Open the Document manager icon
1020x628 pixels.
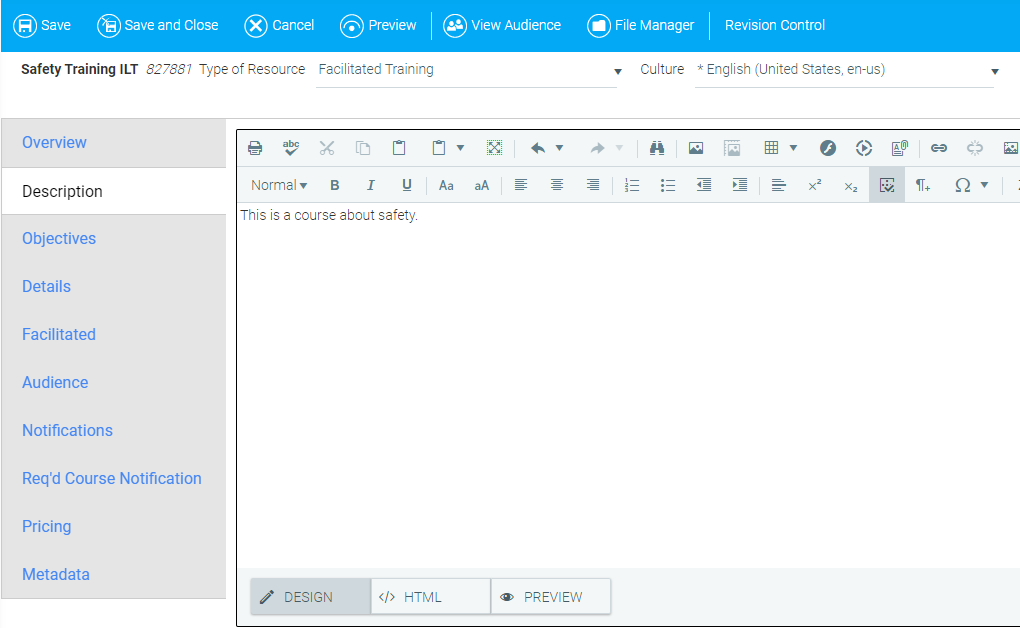click(900, 148)
